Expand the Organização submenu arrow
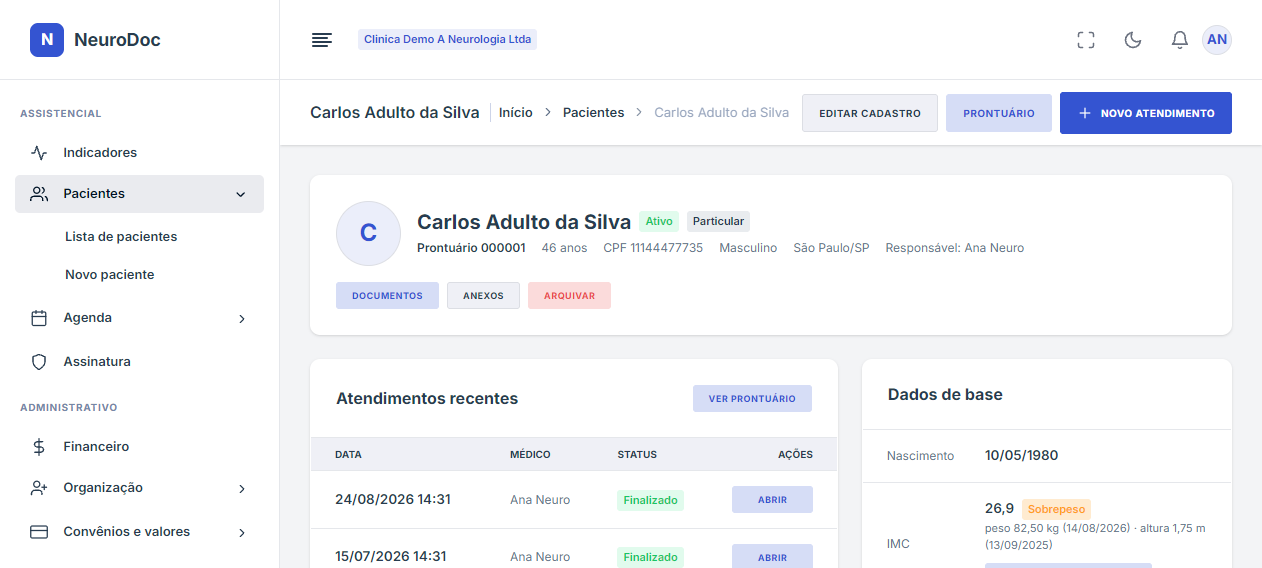Image resolution: width=1262 pixels, height=568 pixels. pyautogui.click(x=241, y=489)
